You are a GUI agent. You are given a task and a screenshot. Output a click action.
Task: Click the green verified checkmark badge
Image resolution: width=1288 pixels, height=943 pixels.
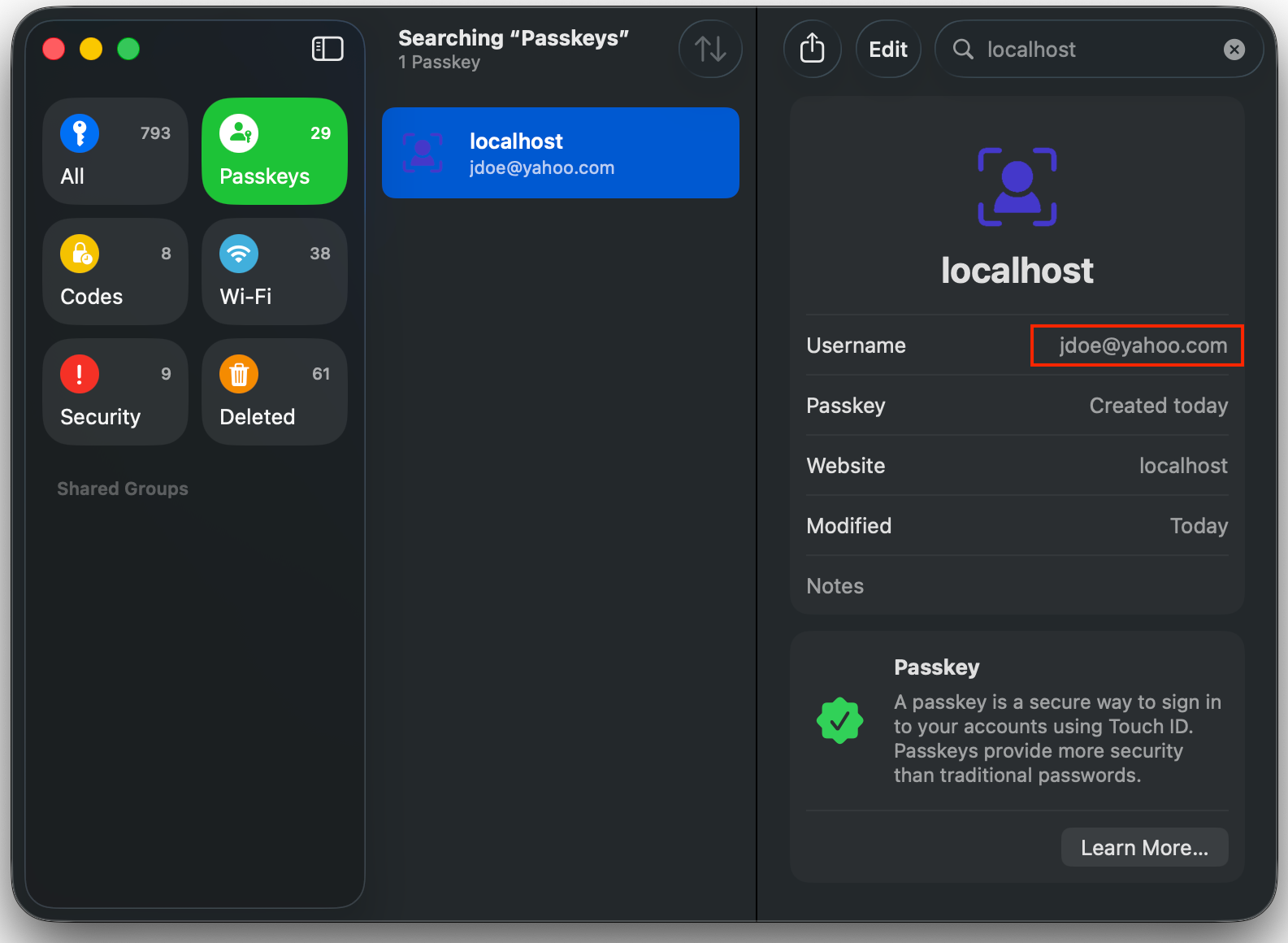pos(839,721)
